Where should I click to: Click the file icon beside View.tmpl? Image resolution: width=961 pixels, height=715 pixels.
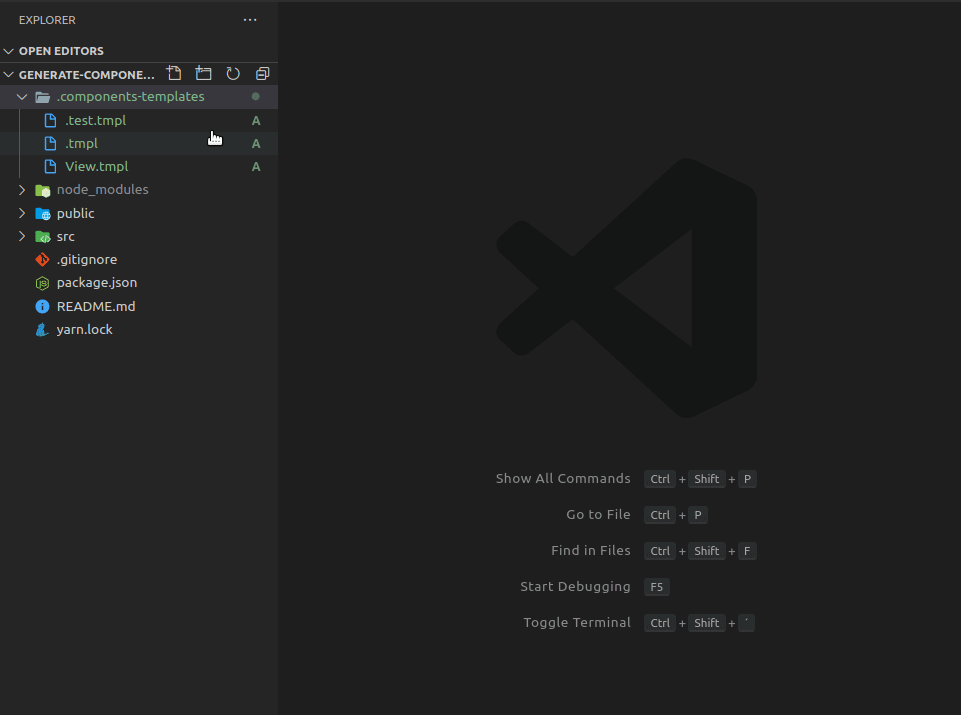coord(51,167)
